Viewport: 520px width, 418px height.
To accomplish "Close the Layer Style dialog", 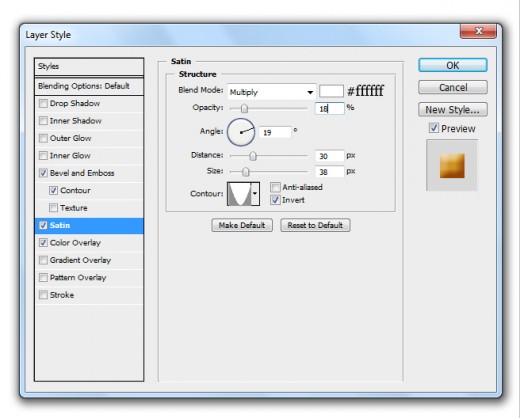I will [x=479, y=31].
